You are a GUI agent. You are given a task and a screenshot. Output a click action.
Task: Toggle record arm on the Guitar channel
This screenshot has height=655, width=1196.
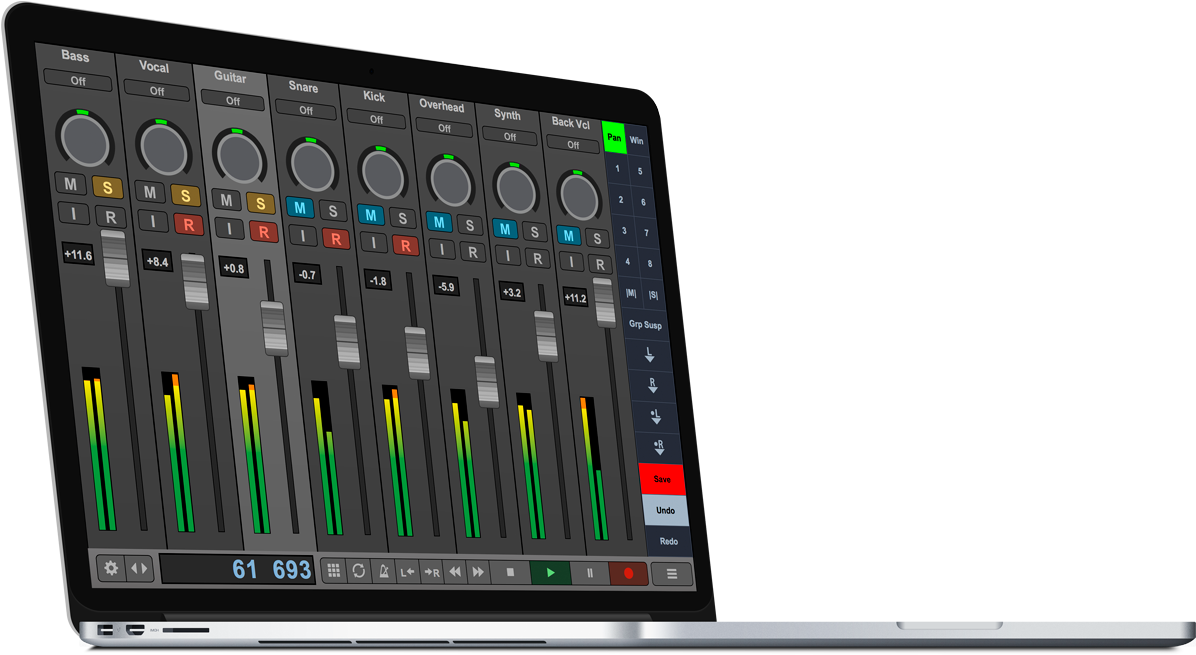coord(263,232)
